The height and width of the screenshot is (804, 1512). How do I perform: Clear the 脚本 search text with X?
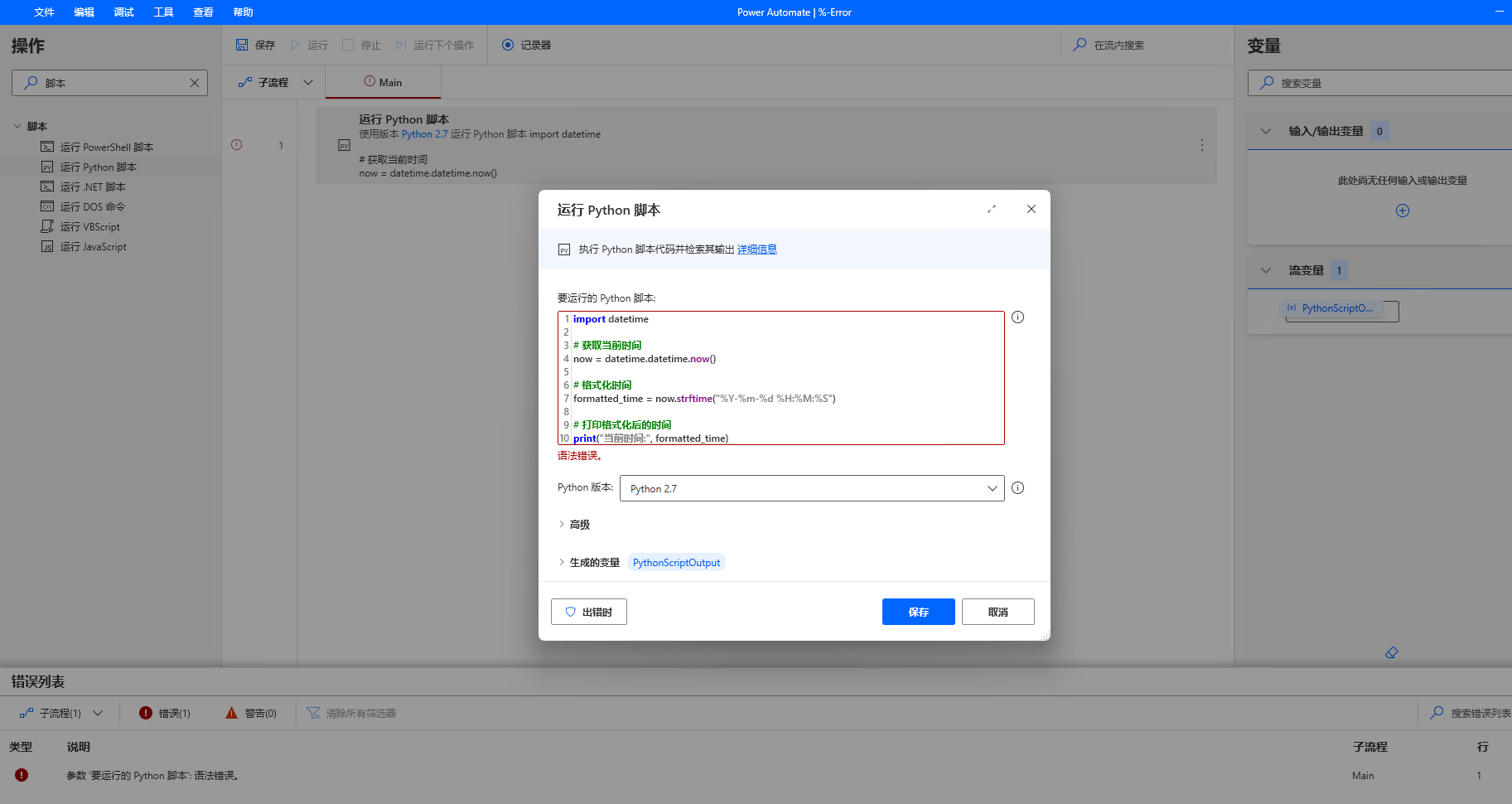[195, 83]
